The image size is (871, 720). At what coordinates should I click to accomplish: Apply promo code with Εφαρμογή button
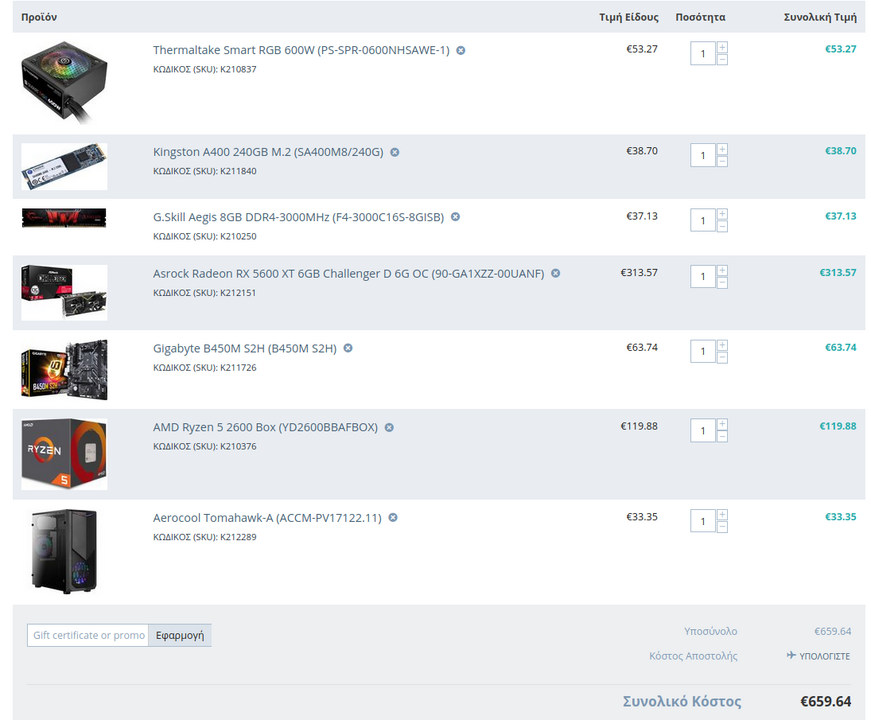tap(180, 635)
